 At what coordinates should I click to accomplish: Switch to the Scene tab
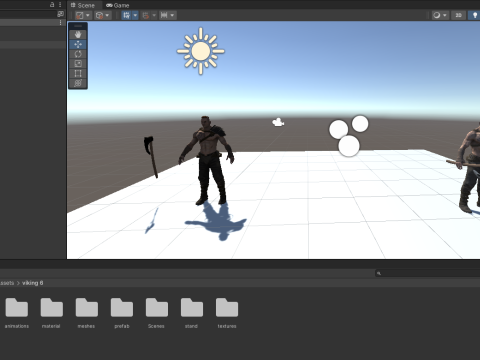tap(83, 5)
